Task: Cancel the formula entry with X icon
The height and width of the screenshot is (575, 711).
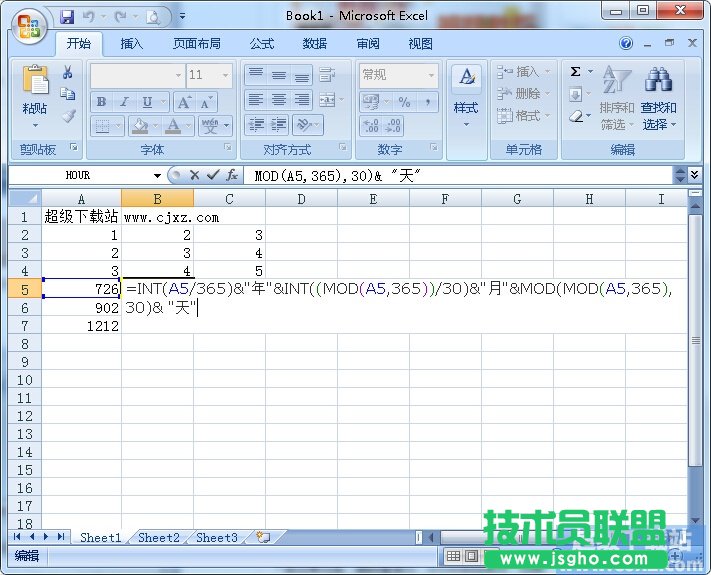Action: (x=194, y=175)
